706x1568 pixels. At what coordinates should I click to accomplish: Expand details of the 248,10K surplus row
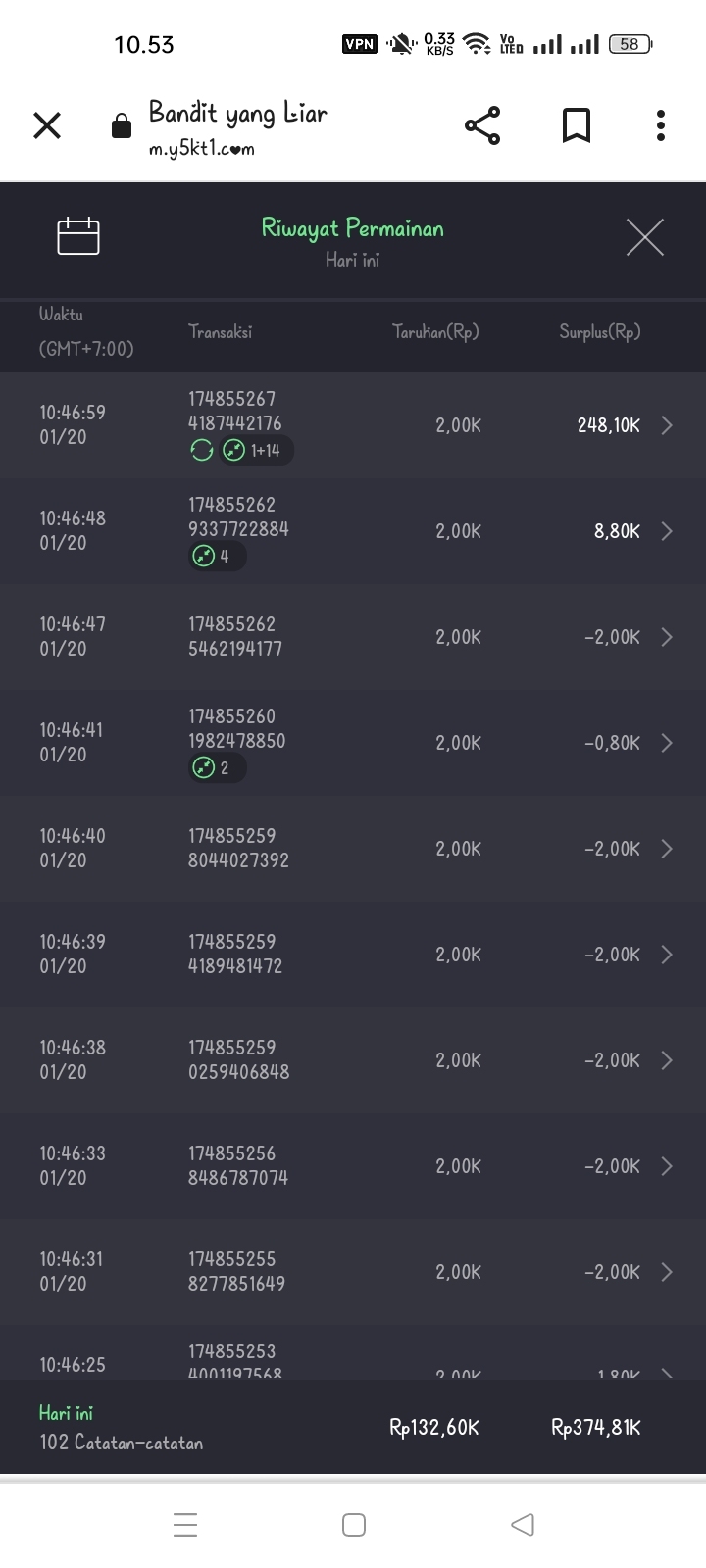point(667,425)
